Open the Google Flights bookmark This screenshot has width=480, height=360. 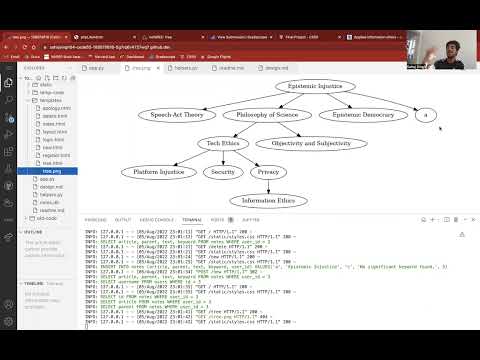click(x=216, y=57)
